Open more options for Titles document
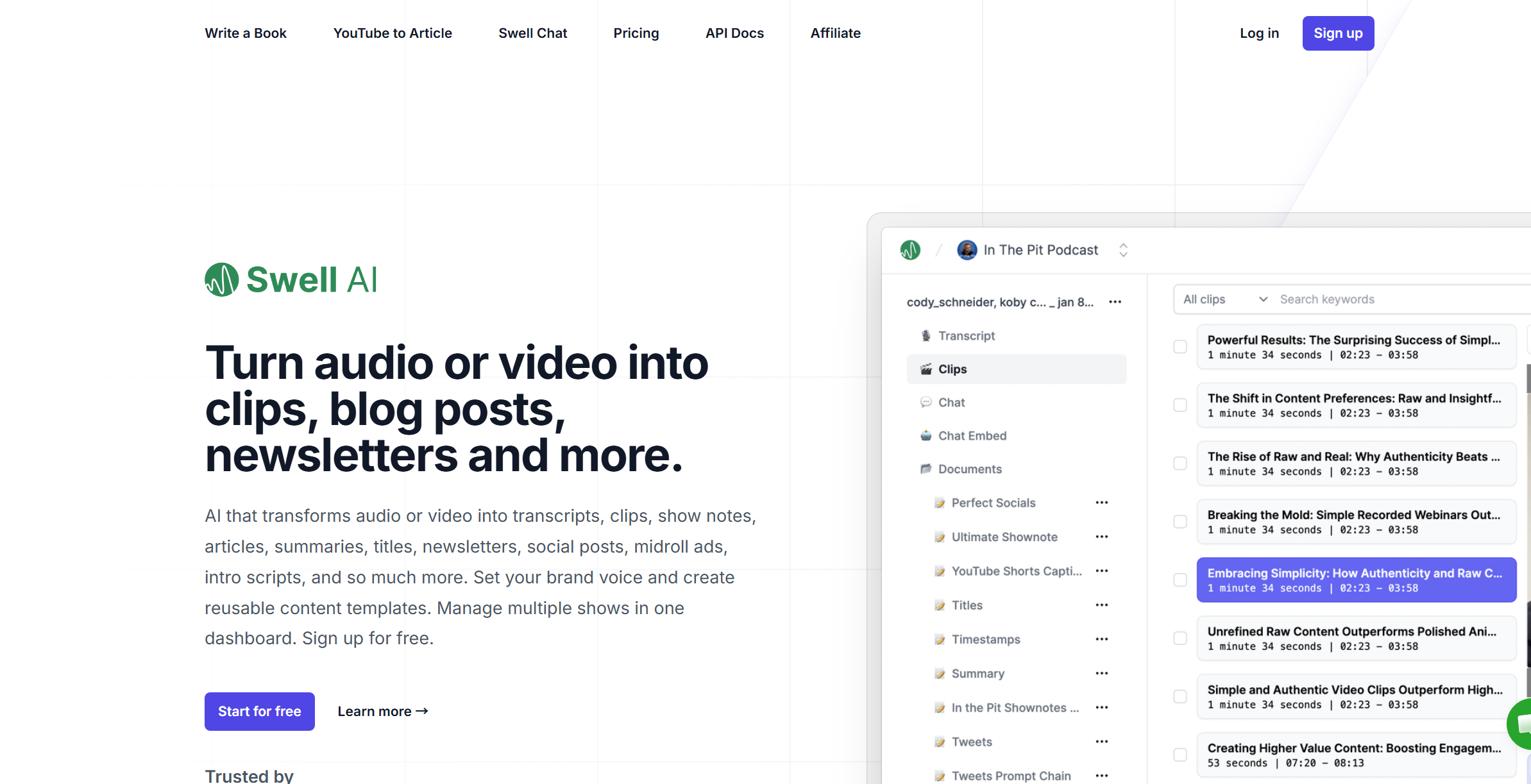1531x784 pixels. coord(1102,605)
